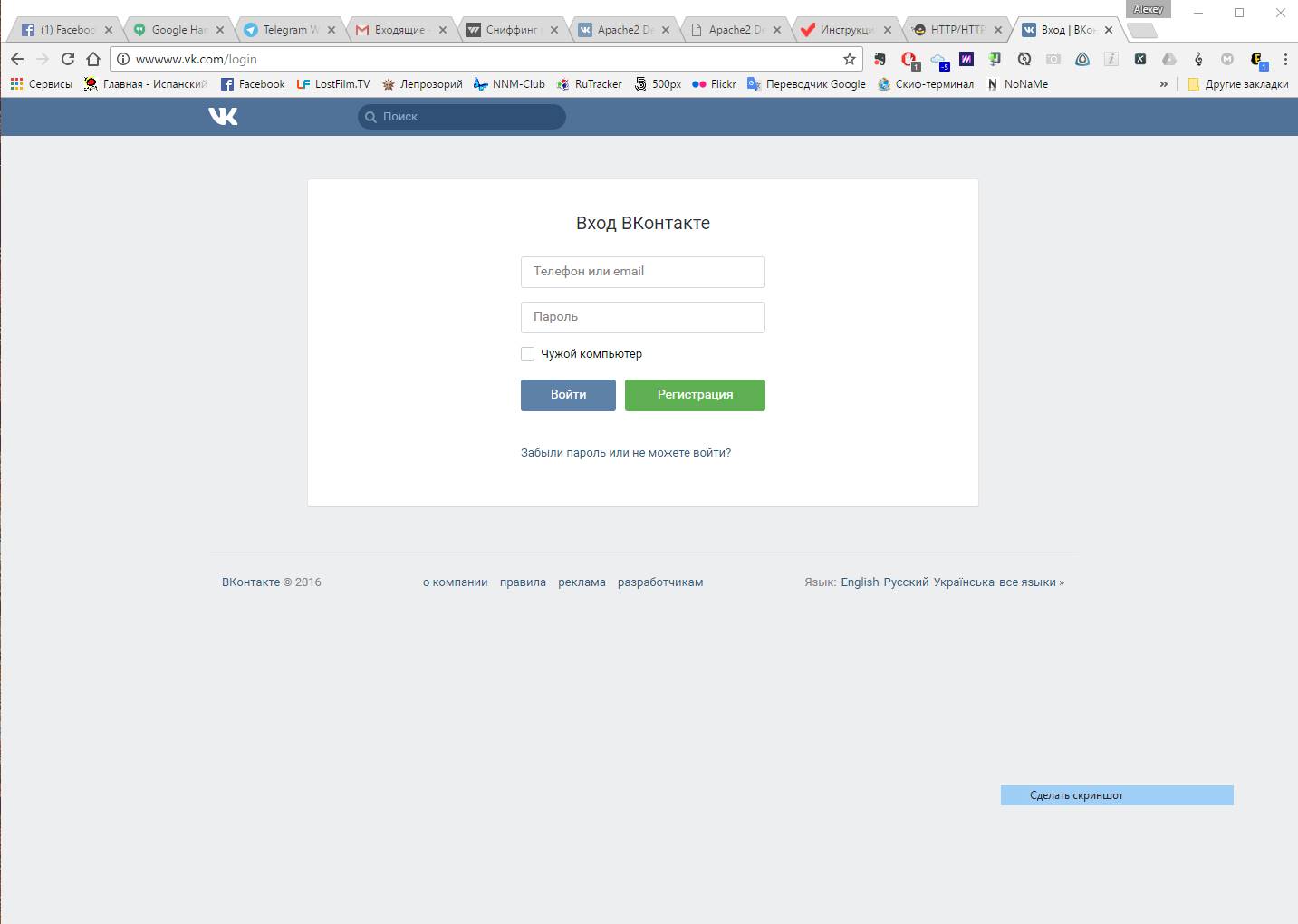Open the browser home page
This screenshot has width=1298, height=924.
pyautogui.click(x=93, y=59)
